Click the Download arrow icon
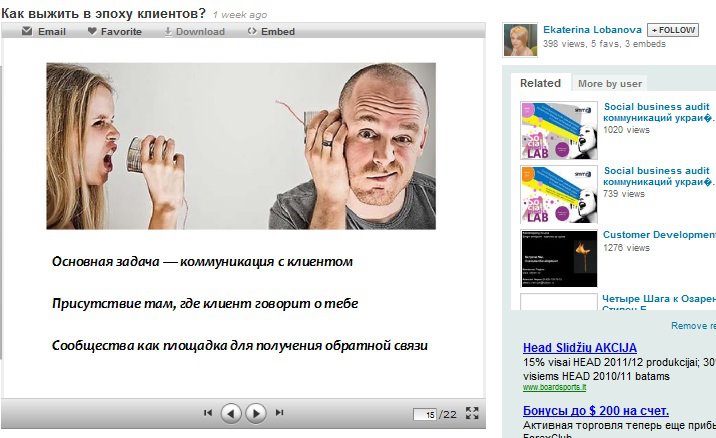 point(168,31)
